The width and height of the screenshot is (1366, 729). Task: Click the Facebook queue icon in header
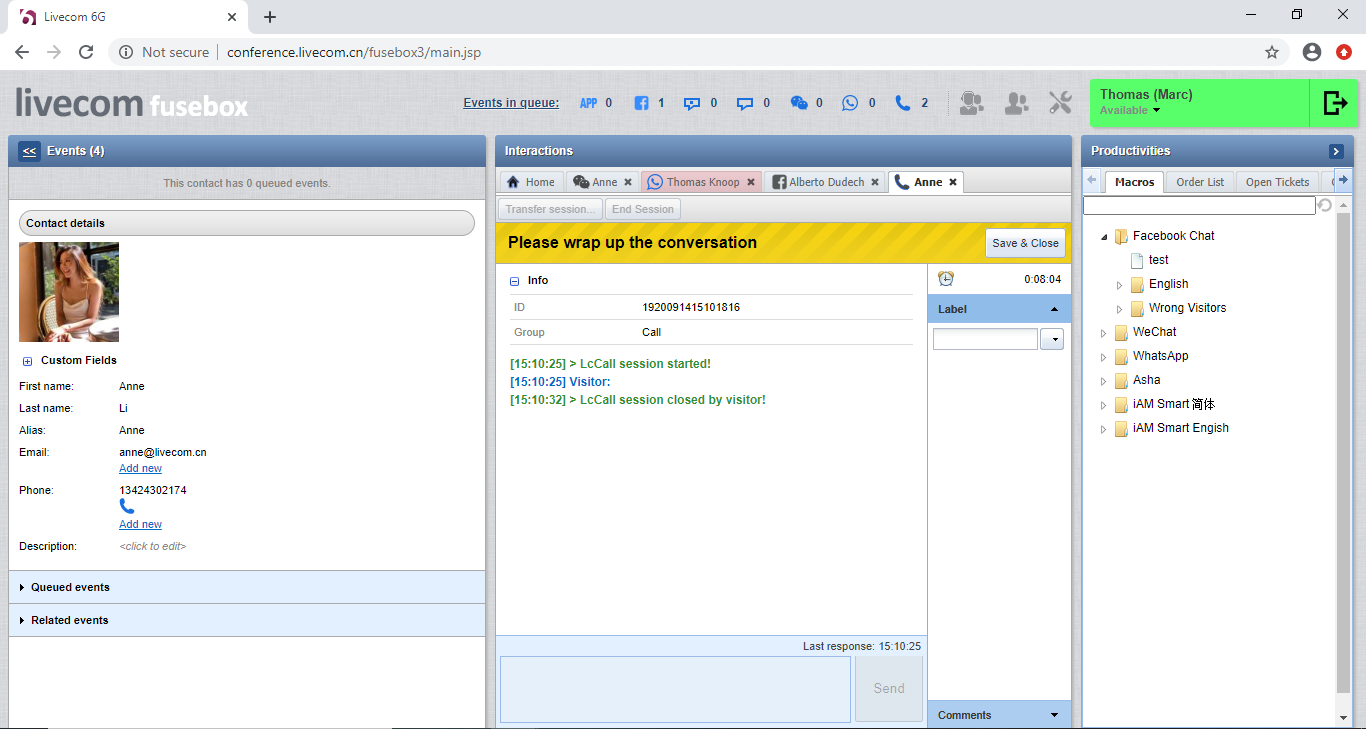tap(642, 103)
